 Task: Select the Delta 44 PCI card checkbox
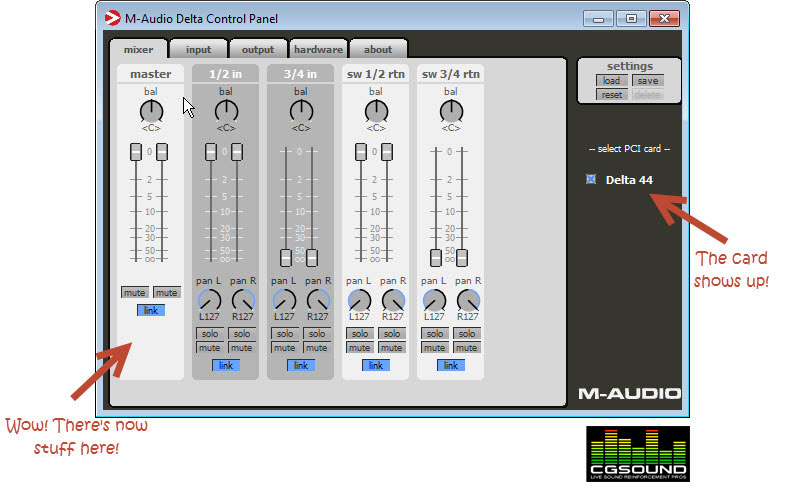tap(591, 179)
